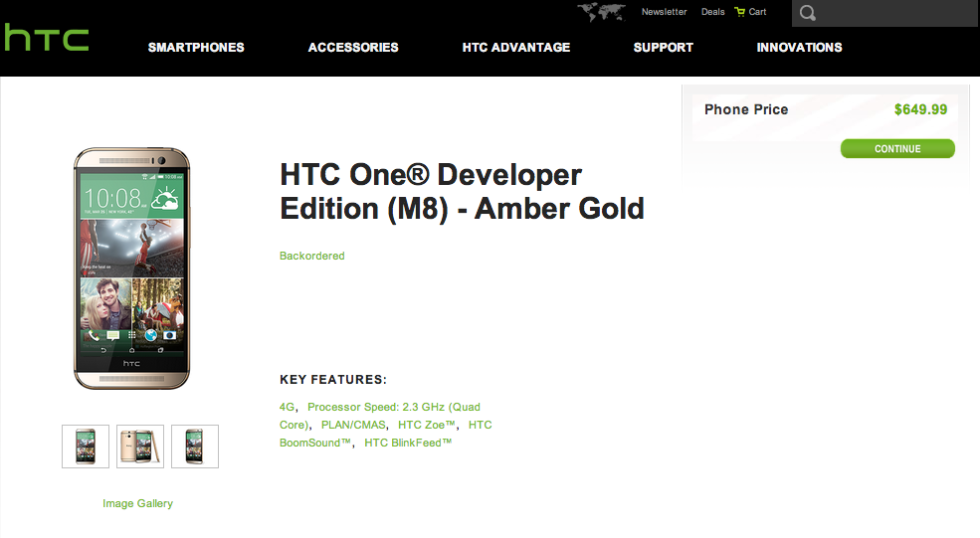Open the Accessories menu

click(353, 47)
